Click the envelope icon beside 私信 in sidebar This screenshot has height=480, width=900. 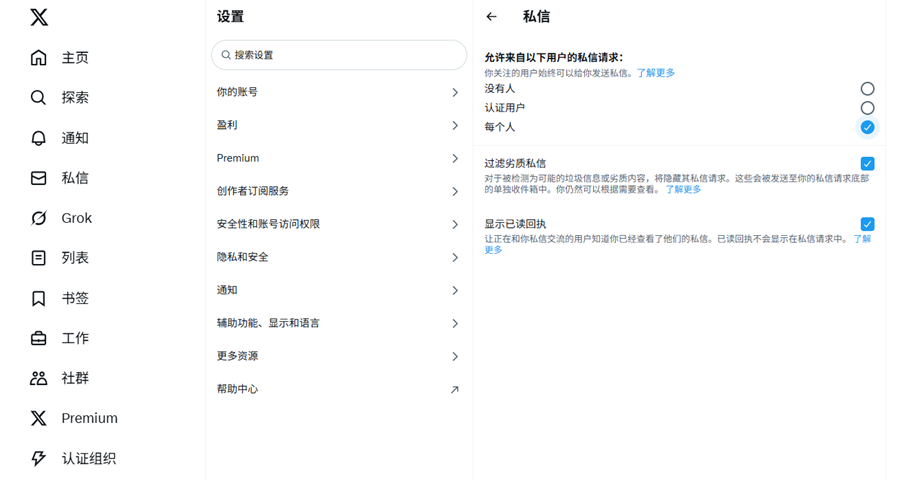pos(38,178)
